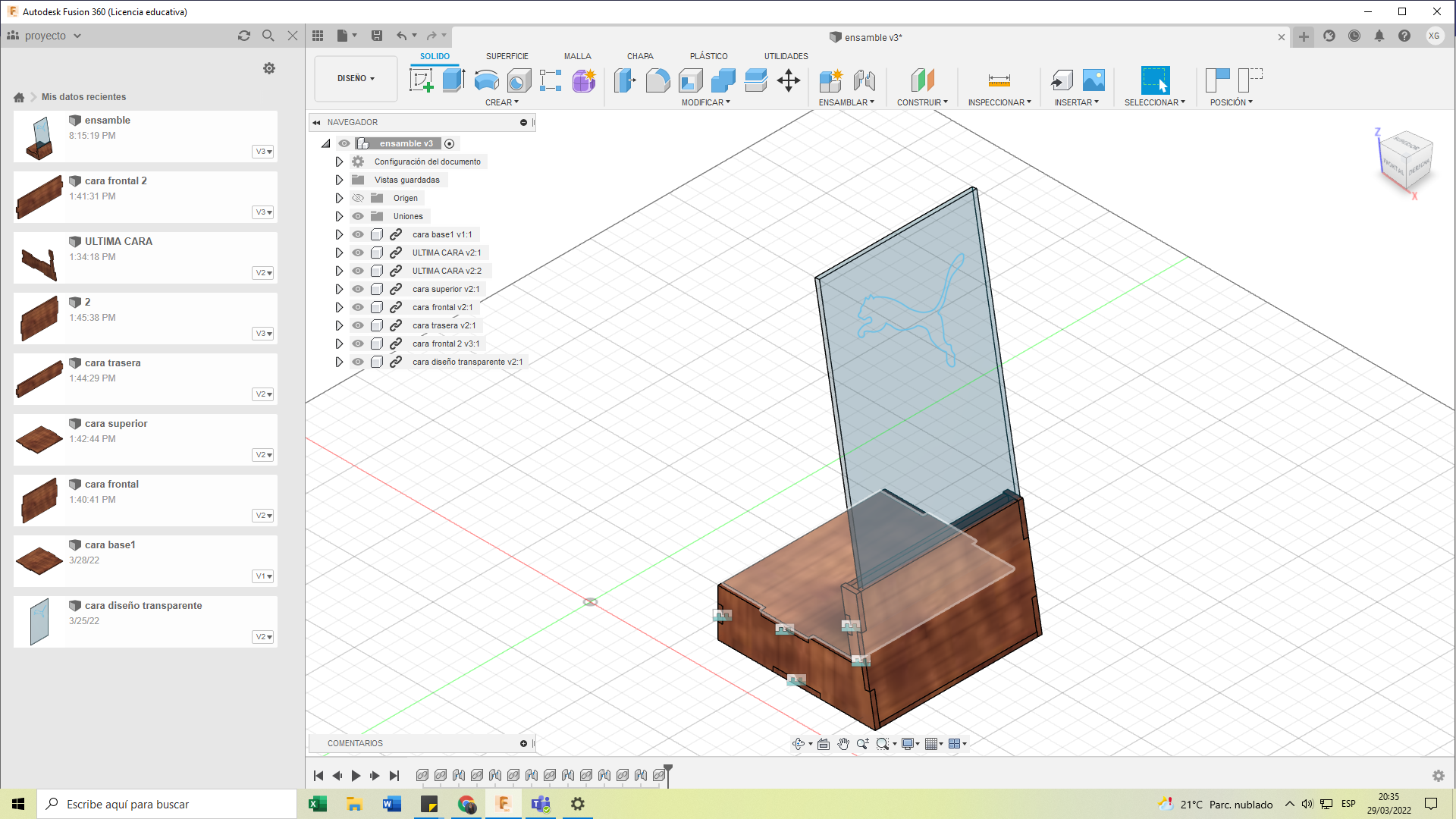This screenshot has height=819, width=1456.
Task: Click the Insert Canvas image icon
Action: click(x=1094, y=80)
